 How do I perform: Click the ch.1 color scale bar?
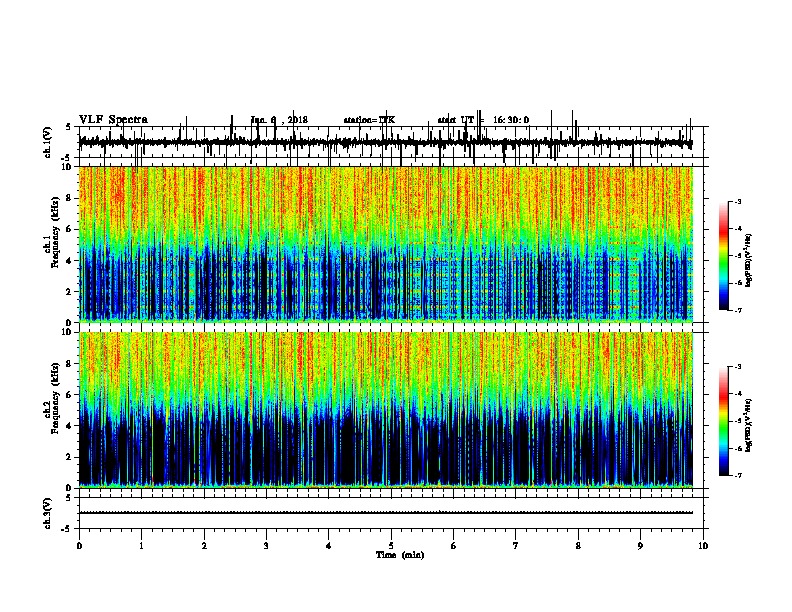(x=724, y=256)
